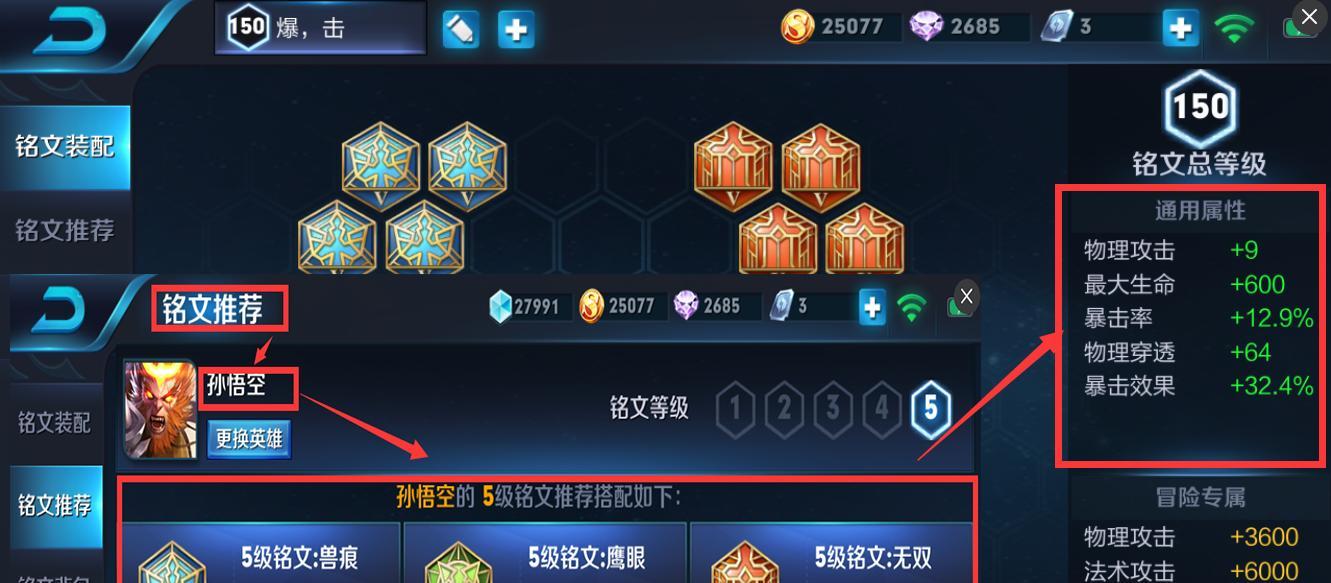Select rune level 5 hexagon
The image size is (1331, 583).
[930, 408]
